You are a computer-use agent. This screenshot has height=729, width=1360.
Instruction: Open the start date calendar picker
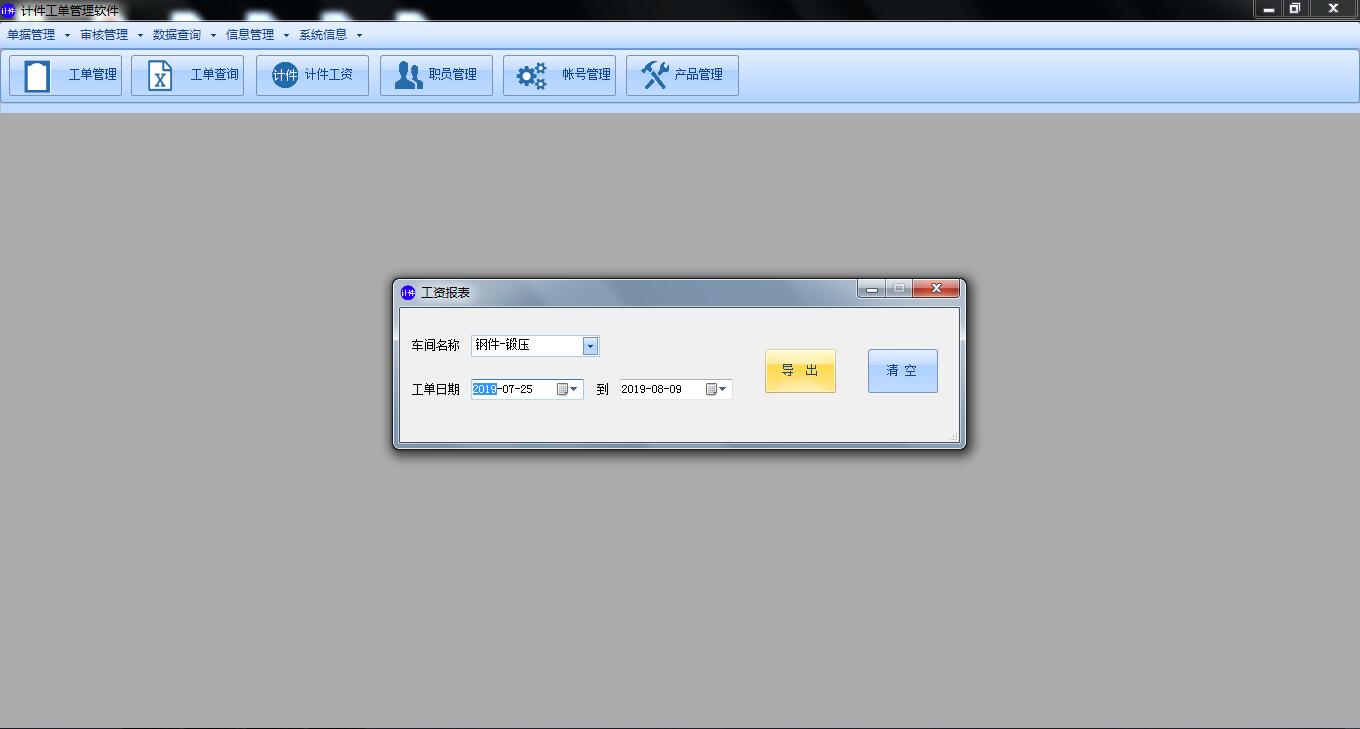click(567, 389)
